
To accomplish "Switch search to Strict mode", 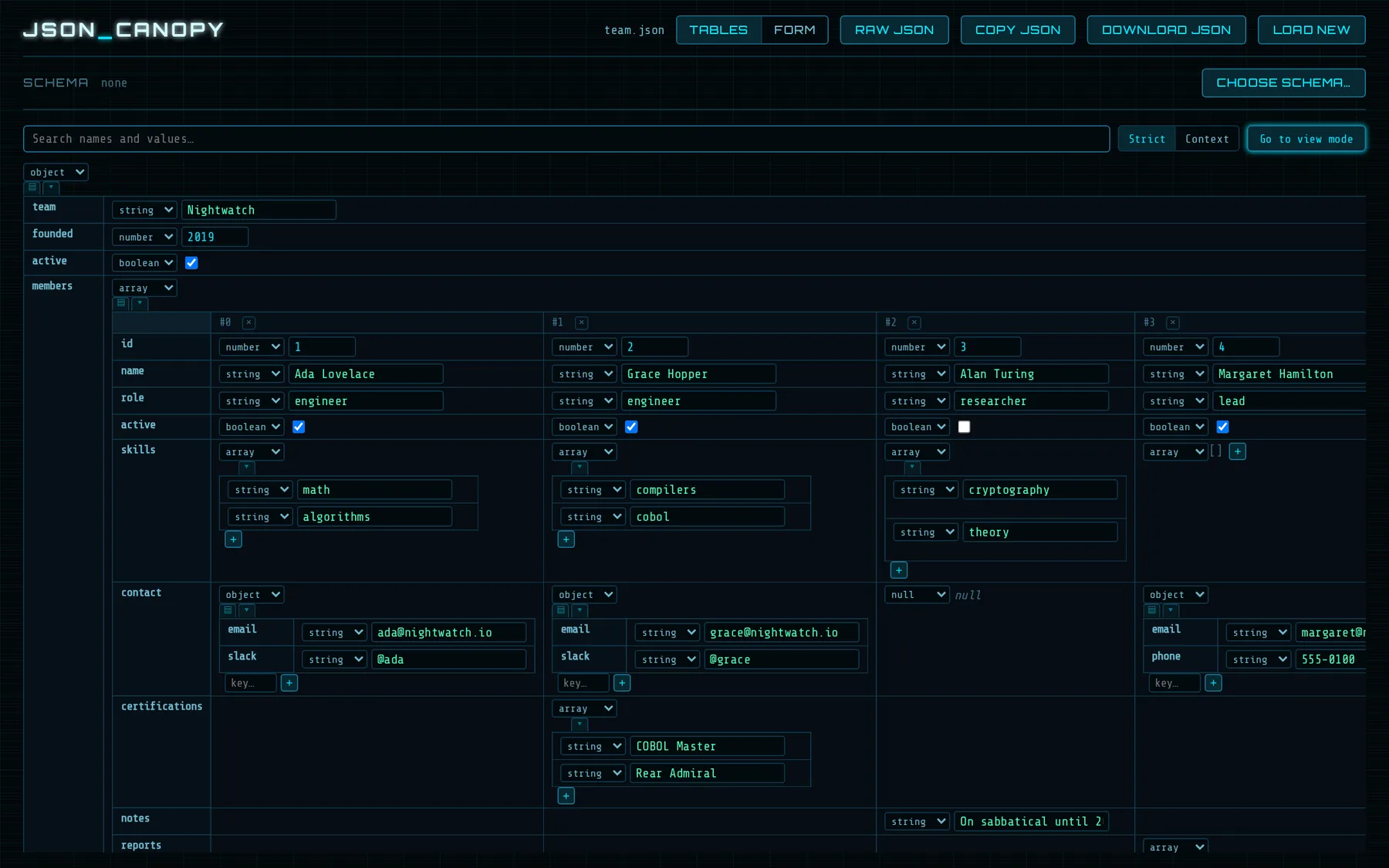I will click(x=1147, y=139).
